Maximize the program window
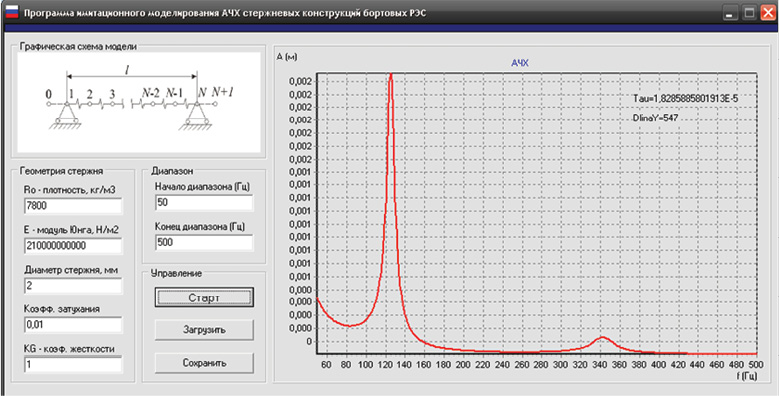This screenshot has width=779, height=396. (x=748, y=13)
